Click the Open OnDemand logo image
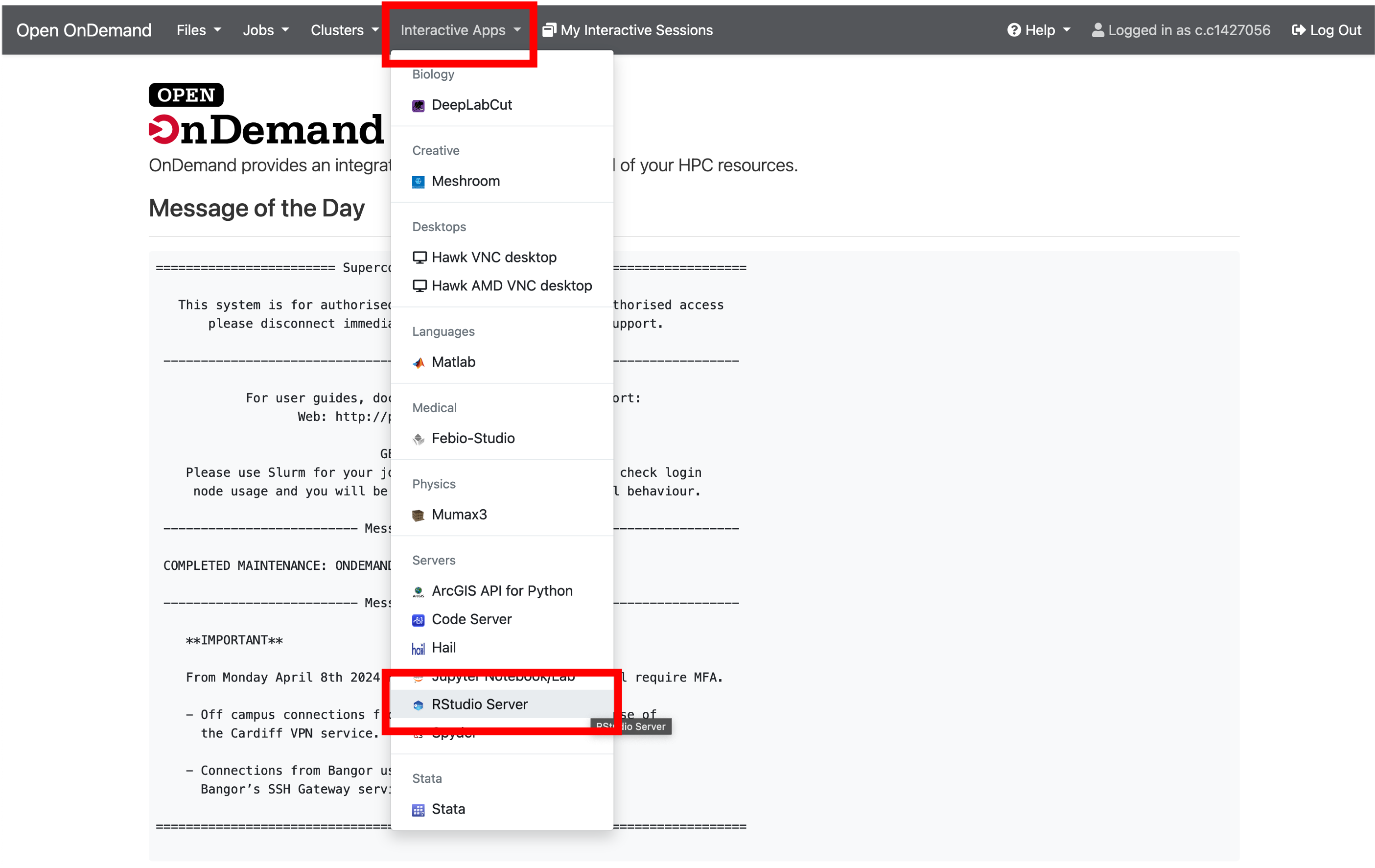Image resolution: width=1375 pixels, height=868 pixels. (x=267, y=114)
